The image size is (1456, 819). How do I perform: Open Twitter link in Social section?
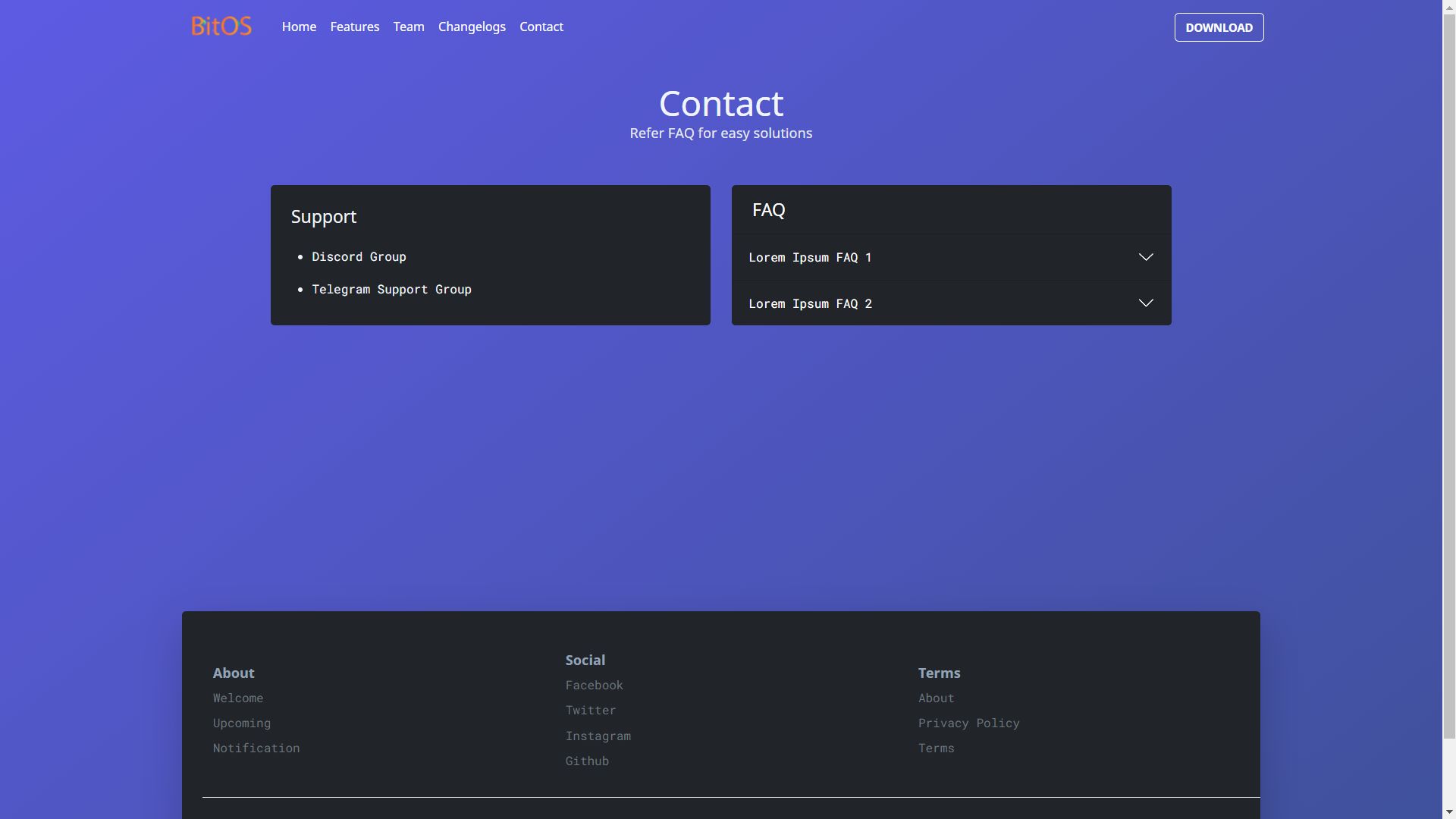[x=590, y=711]
